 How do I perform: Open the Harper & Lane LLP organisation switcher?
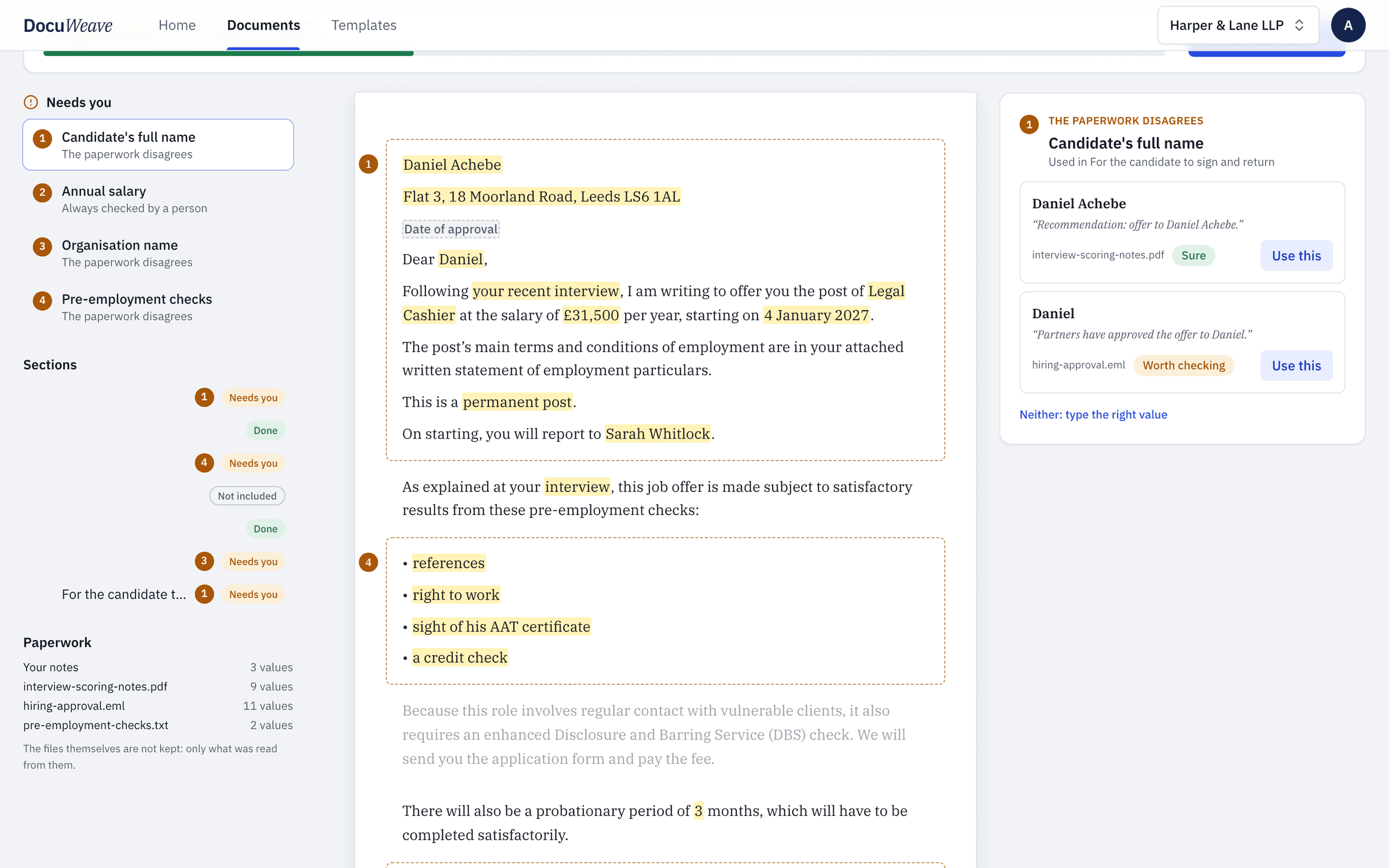[1238, 25]
